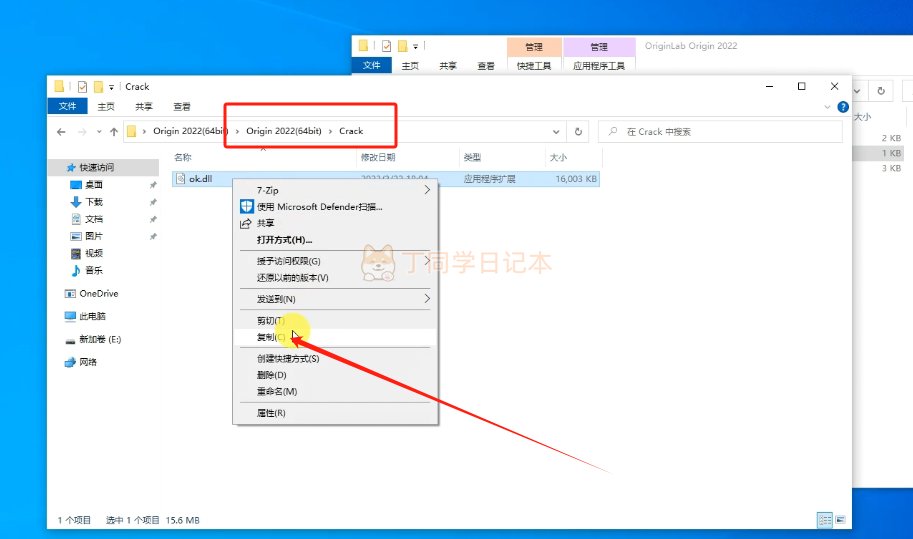Switch to 主页 ribbon tab in Crack window
The image size is (913, 539).
pyautogui.click(x=106, y=107)
